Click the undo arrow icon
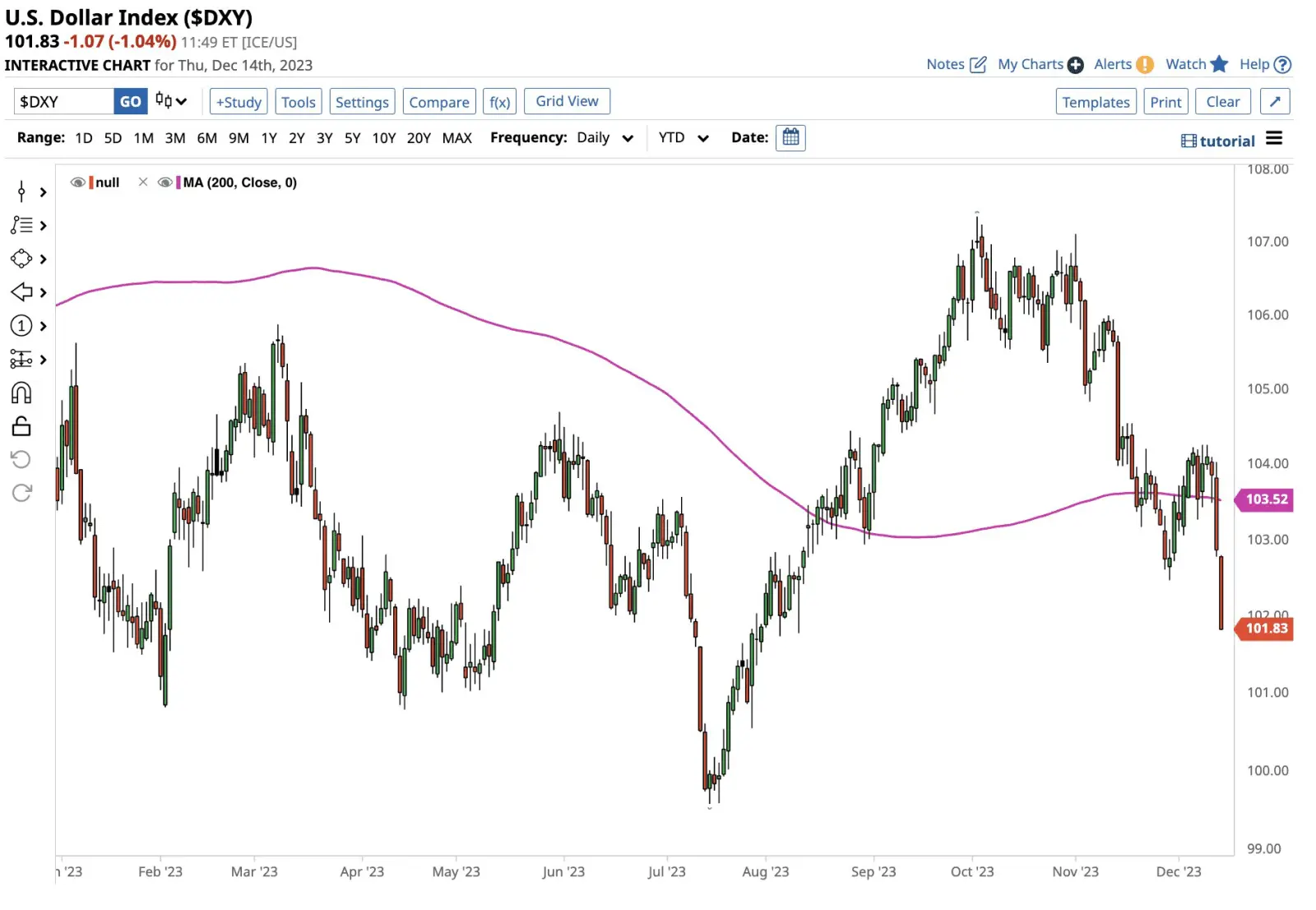Image resolution: width=1316 pixels, height=910 pixels. click(21, 459)
